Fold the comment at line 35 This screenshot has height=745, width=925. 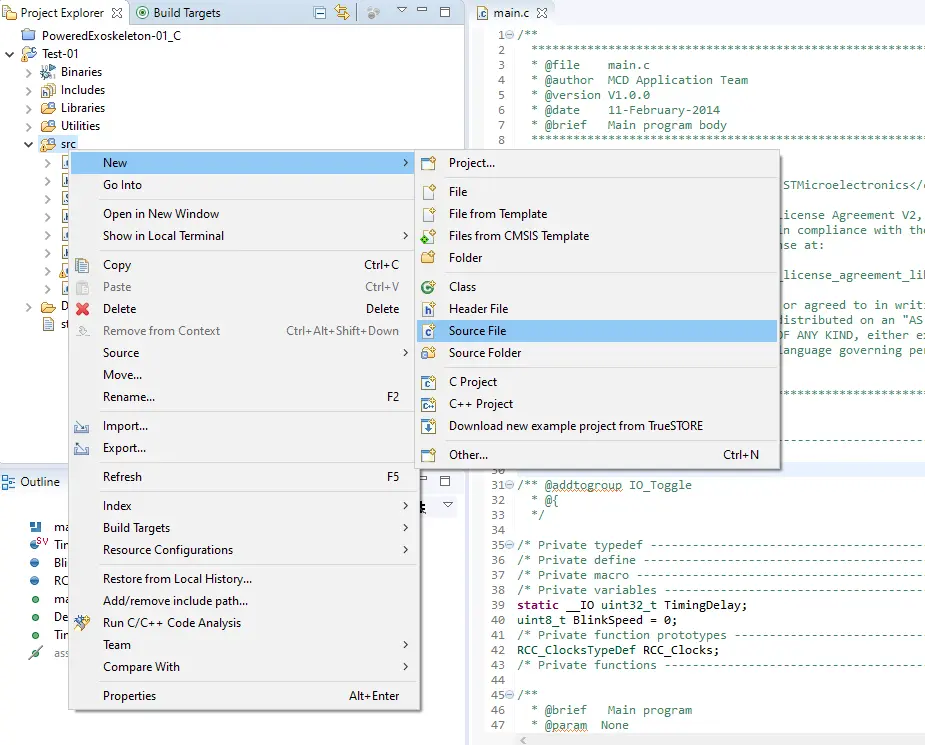point(510,545)
